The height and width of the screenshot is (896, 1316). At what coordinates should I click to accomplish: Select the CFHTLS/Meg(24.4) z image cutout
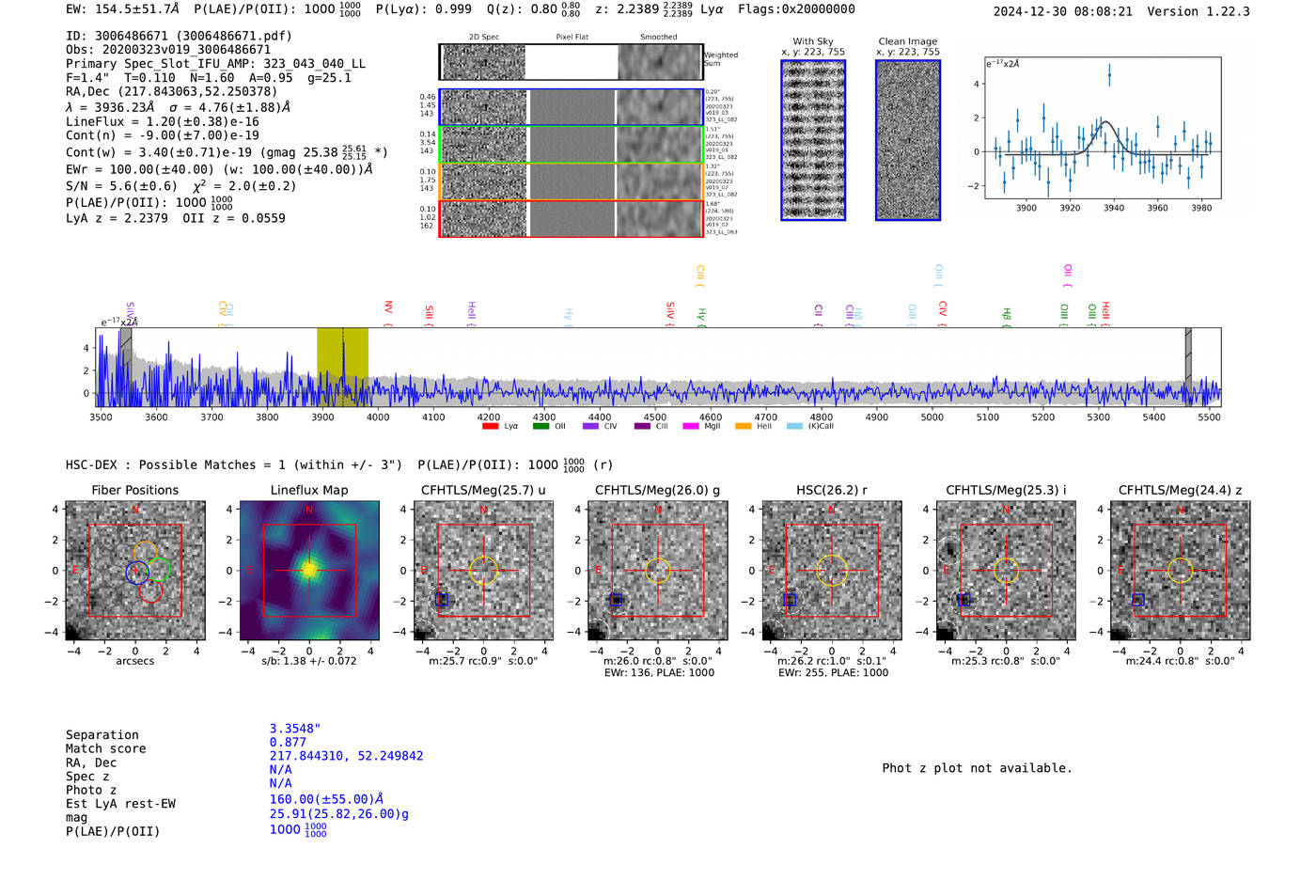point(1181,571)
